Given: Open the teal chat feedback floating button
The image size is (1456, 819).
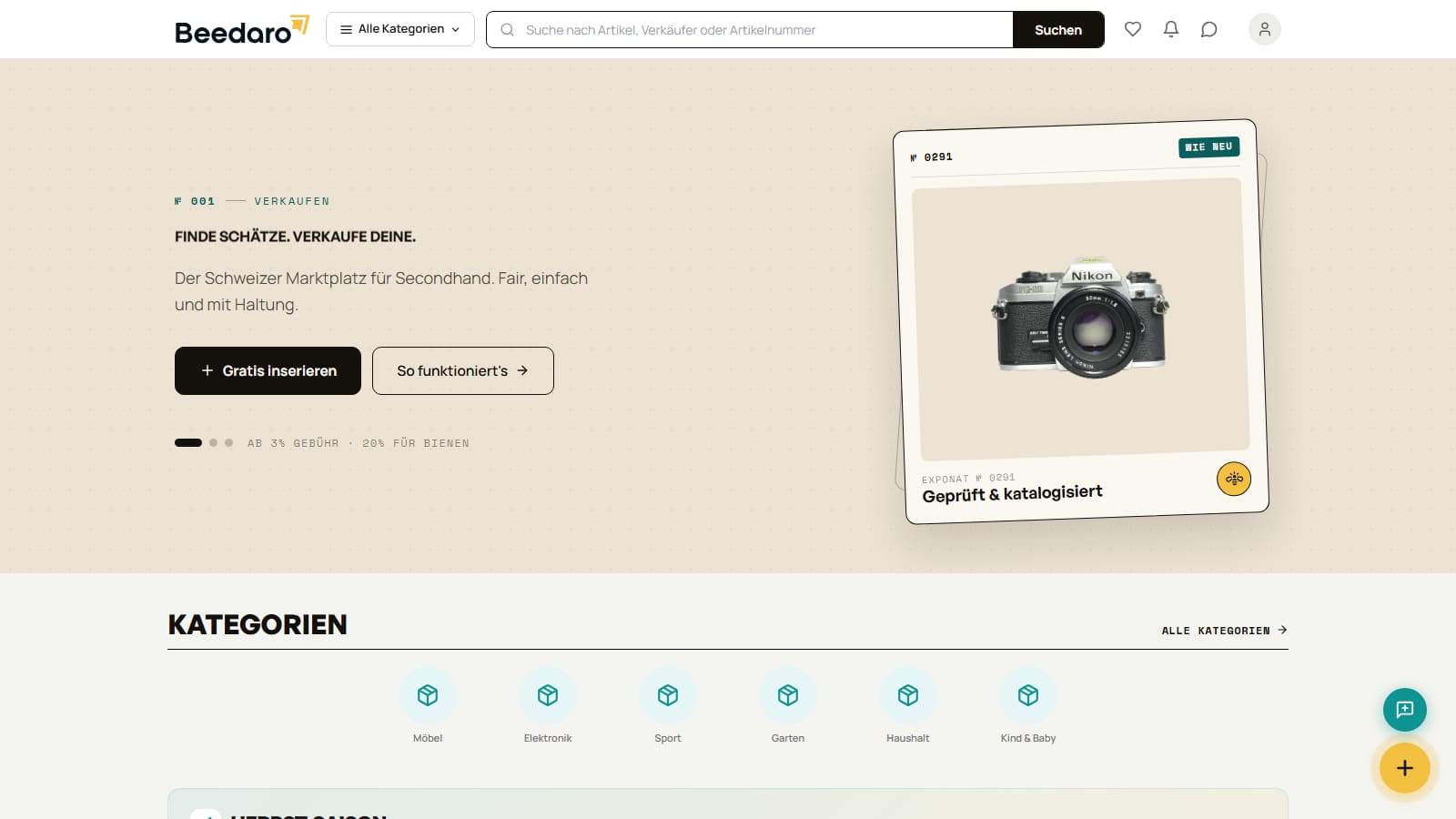Looking at the screenshot, I should [1405, 710].
